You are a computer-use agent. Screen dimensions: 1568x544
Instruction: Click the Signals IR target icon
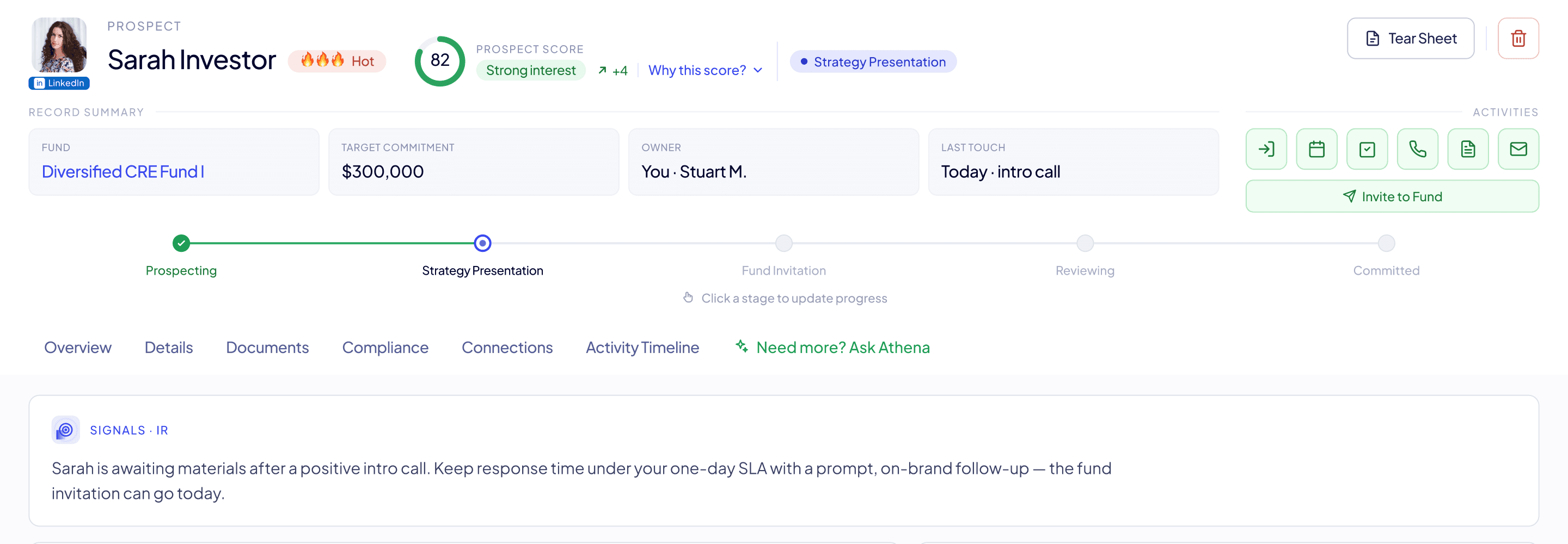[65, 430]
